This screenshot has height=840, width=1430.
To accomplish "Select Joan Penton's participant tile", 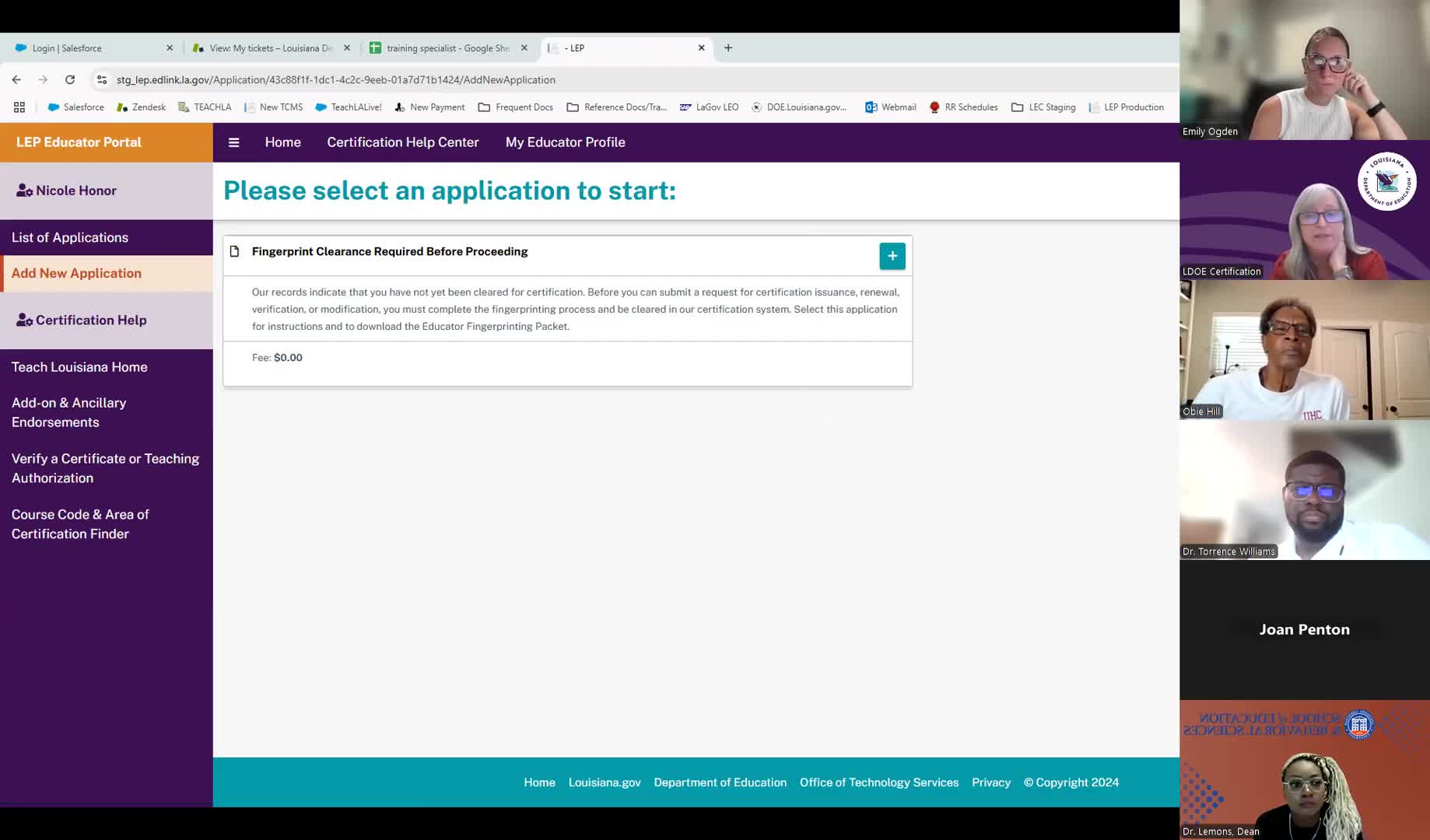I will pos(1305,630).
